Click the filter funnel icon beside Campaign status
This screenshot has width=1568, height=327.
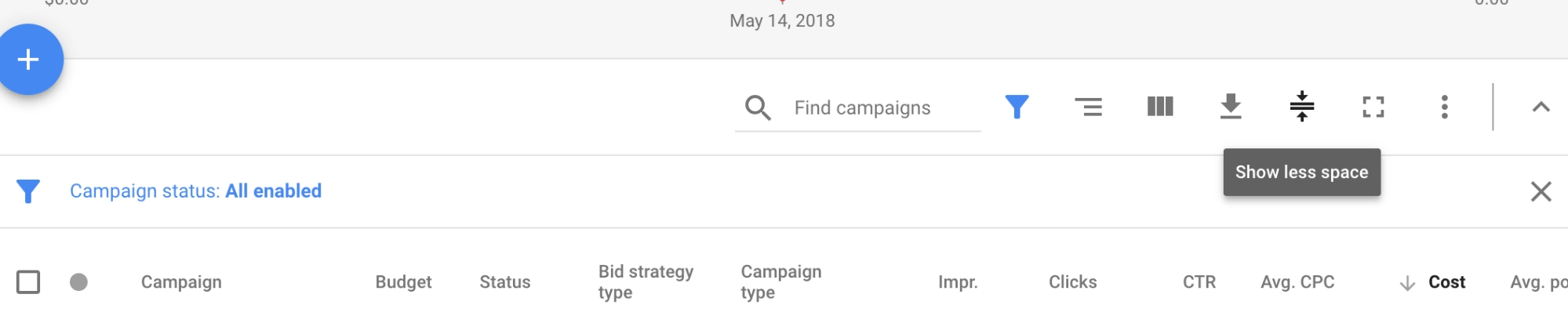tap(28, 191)
